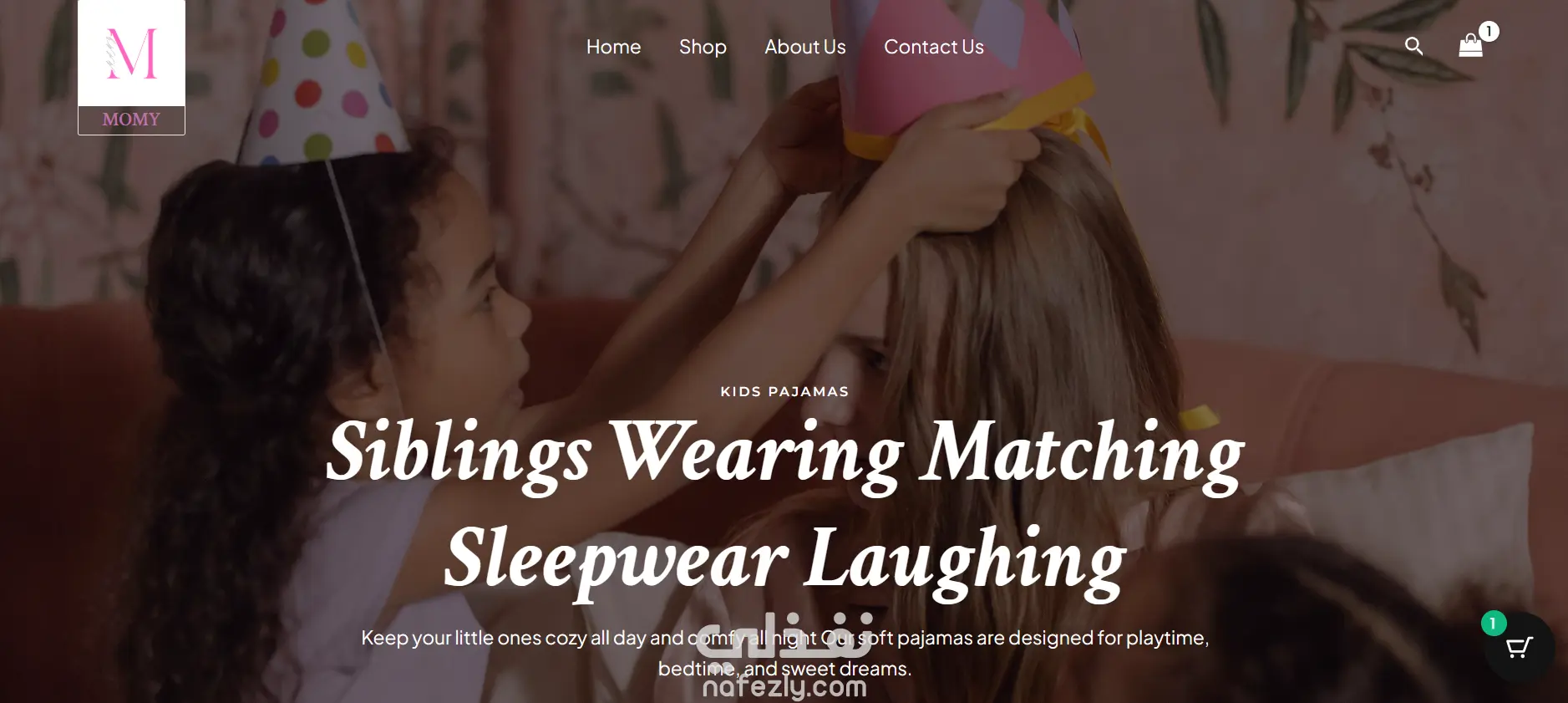This screenshot has width=1568, height=703.
Task: Click the polka-dot party hat in image
Action: [x=323, y=84]
